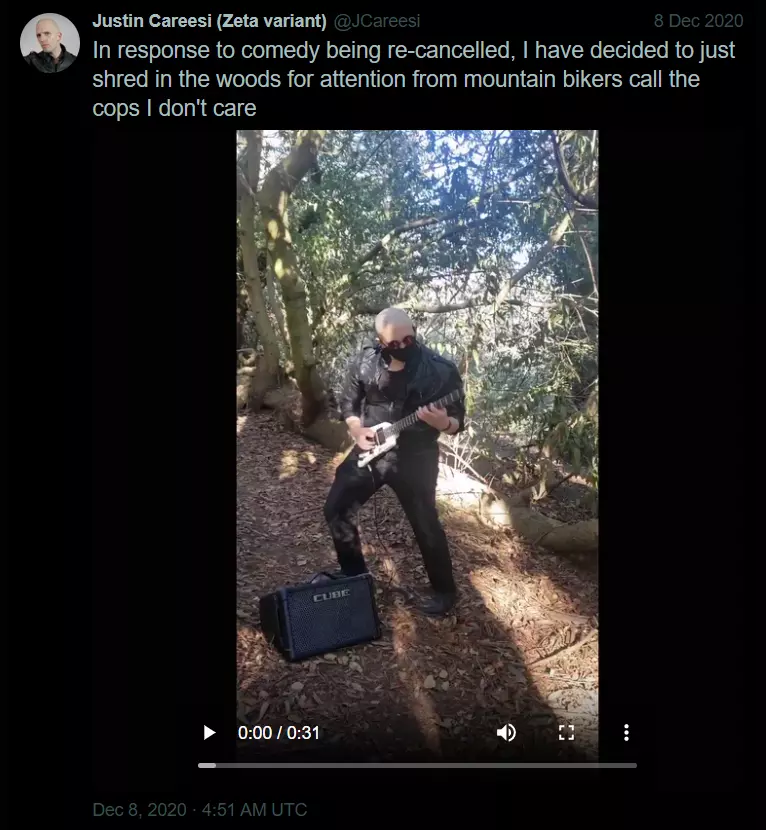Click the CUBE amplifier in the video
Image resolution: width=766 pixels, height=830 pixels.
click(x=321, y=616)
